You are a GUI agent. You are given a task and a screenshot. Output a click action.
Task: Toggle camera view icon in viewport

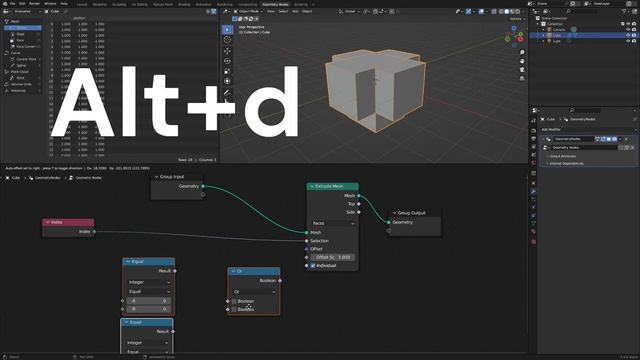[522, 70]
